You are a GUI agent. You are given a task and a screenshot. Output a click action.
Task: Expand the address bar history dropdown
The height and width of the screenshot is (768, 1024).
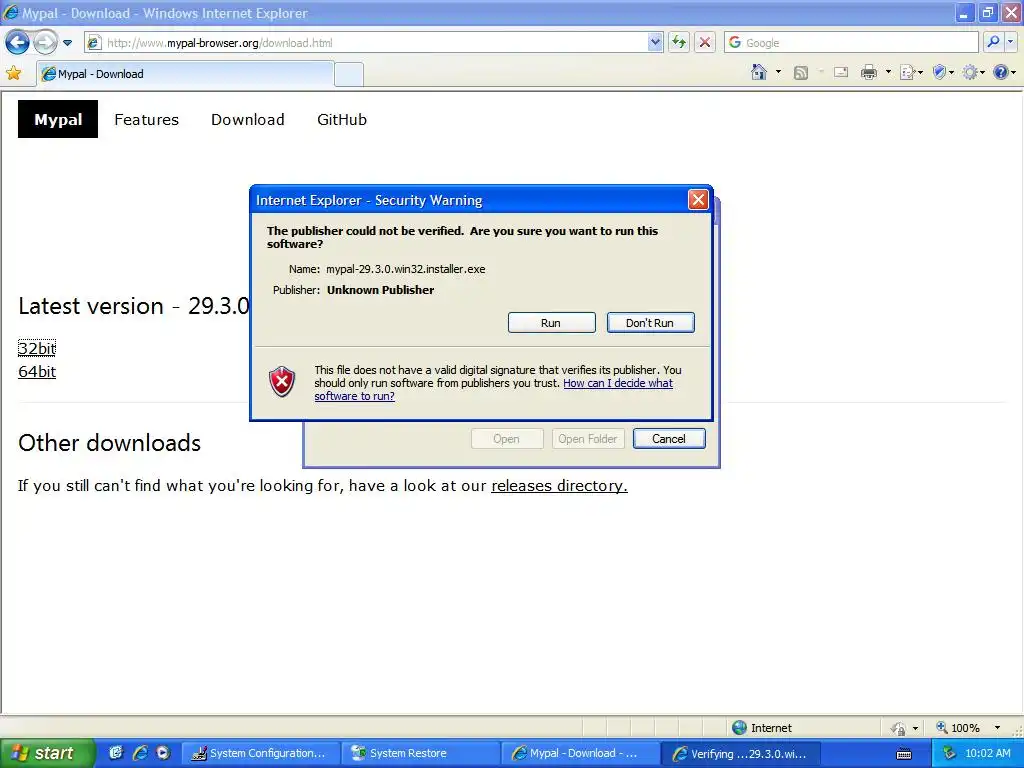click(656, 42)
